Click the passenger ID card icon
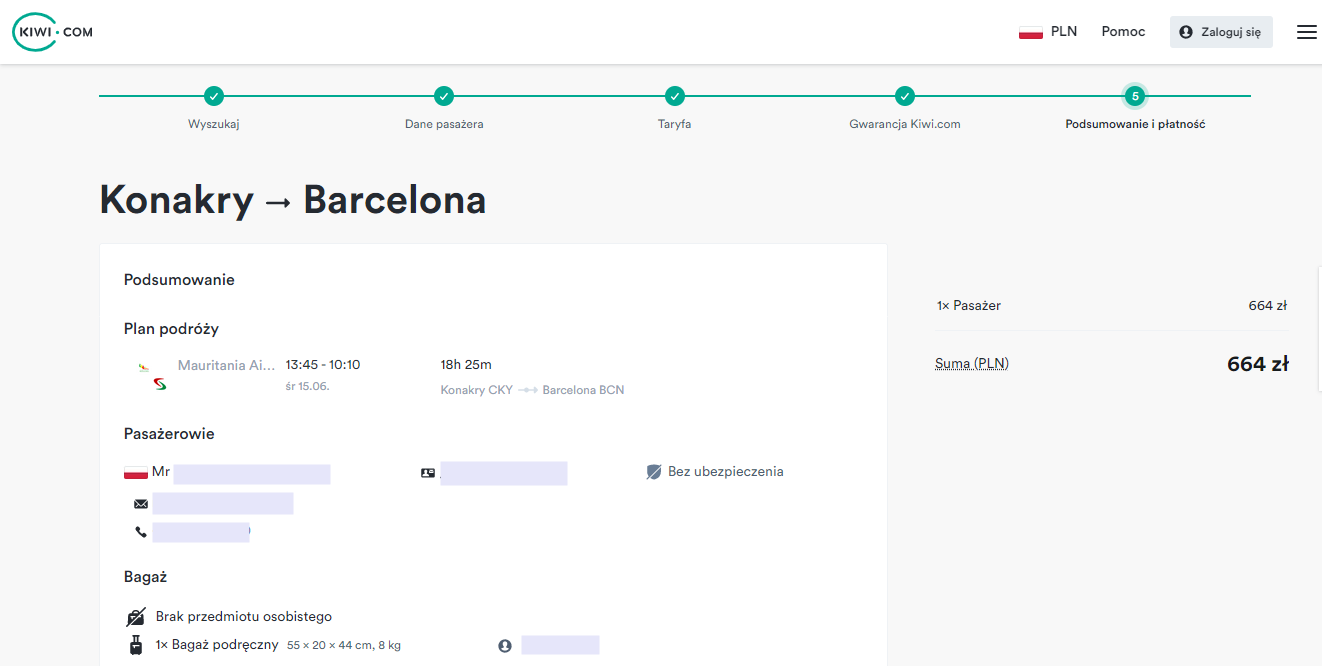The height and width of the screenshot is (666, 1322). point(428,473)
